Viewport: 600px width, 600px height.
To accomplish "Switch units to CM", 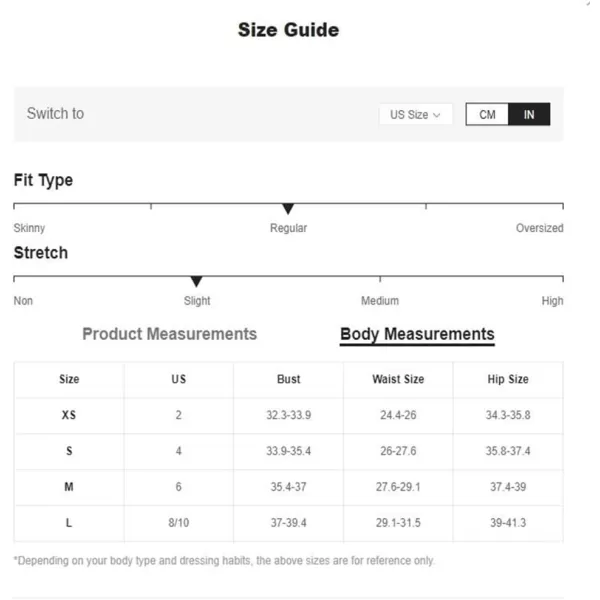I will (x=487, y=114).
